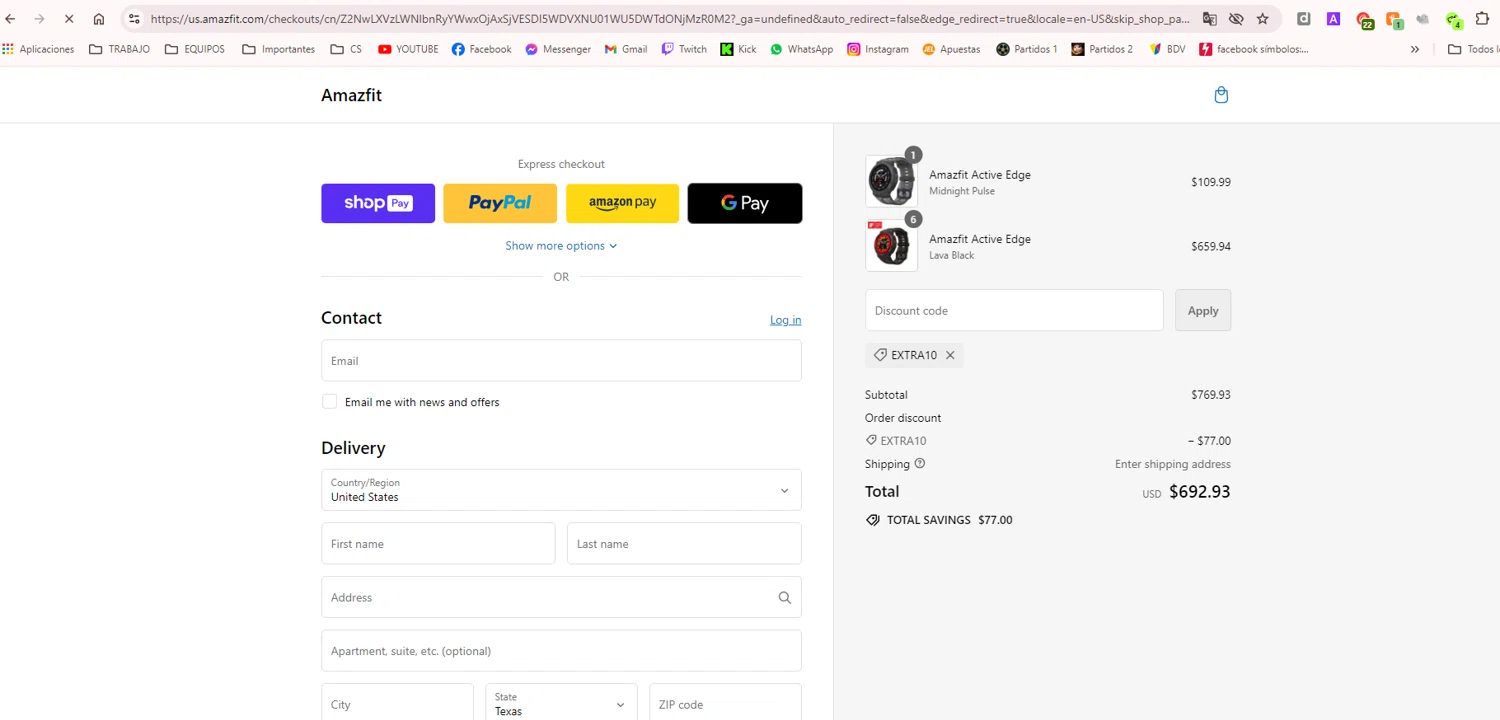This screenshot has width=1500, height=720.
Task: Apply the discount code
Action: 1203,310
